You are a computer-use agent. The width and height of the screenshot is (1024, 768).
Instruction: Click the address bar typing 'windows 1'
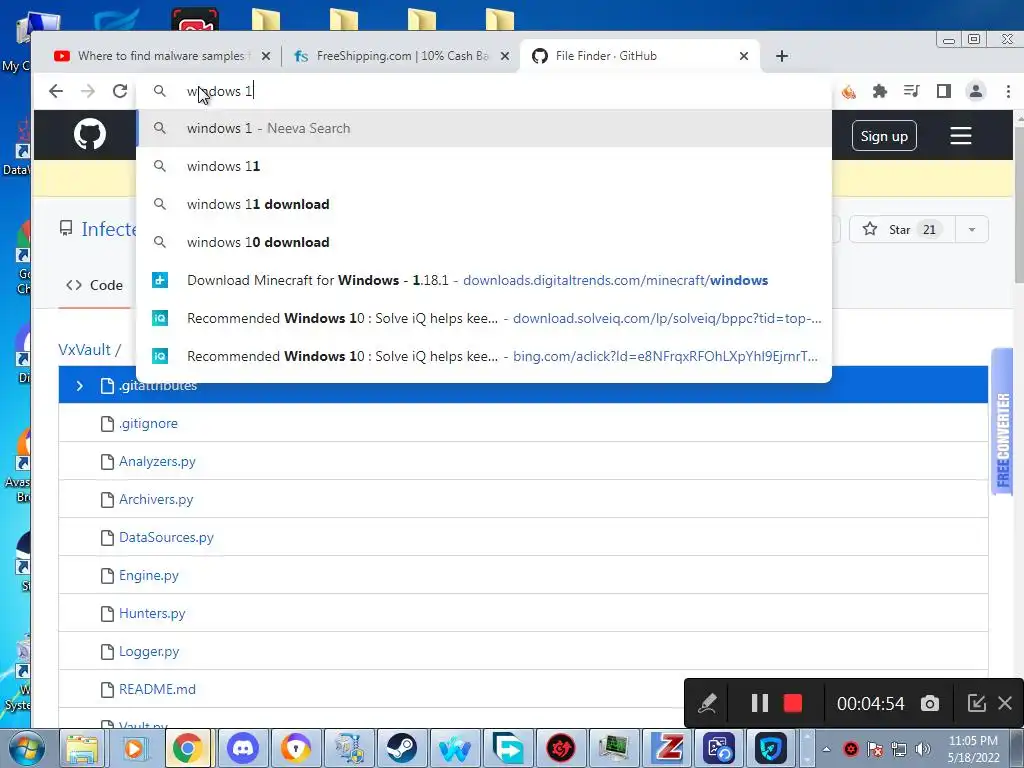tap(483, 91)
